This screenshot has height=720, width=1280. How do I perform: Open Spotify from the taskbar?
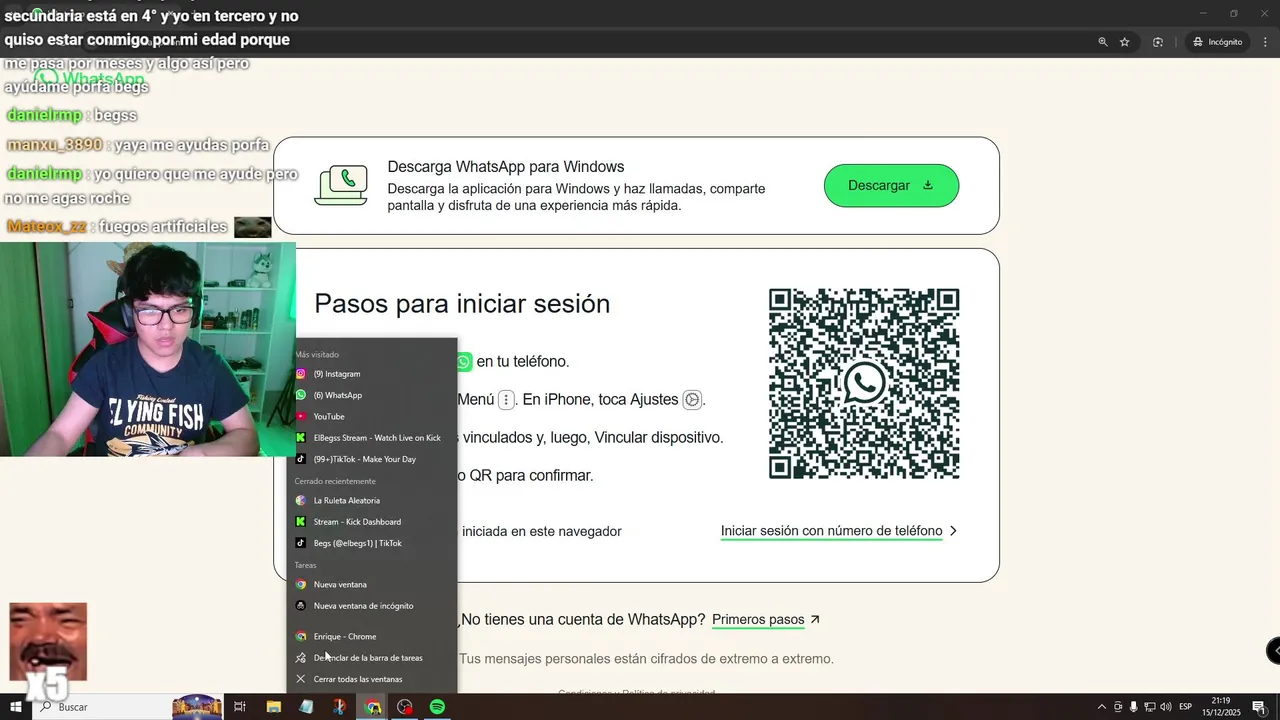point(437,707)
